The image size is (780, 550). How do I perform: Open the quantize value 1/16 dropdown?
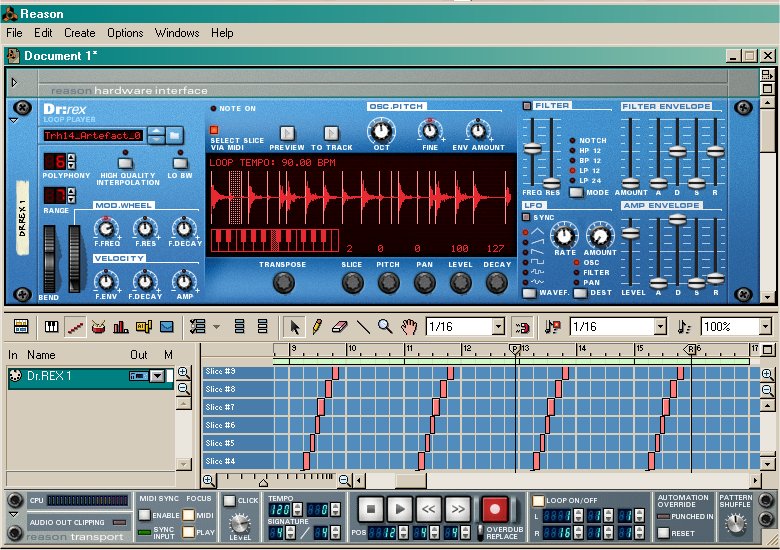(660, 327)
